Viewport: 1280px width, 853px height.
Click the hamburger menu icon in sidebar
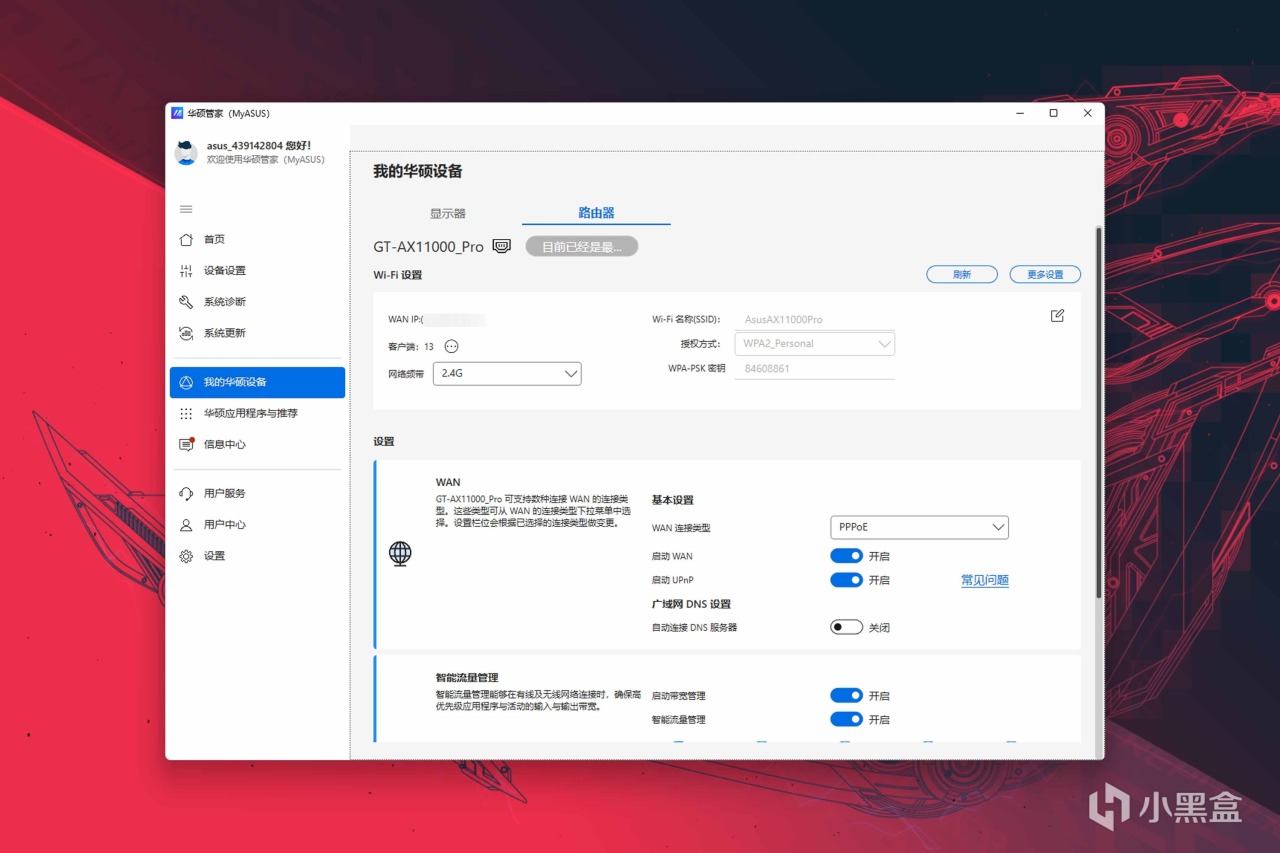186,209
